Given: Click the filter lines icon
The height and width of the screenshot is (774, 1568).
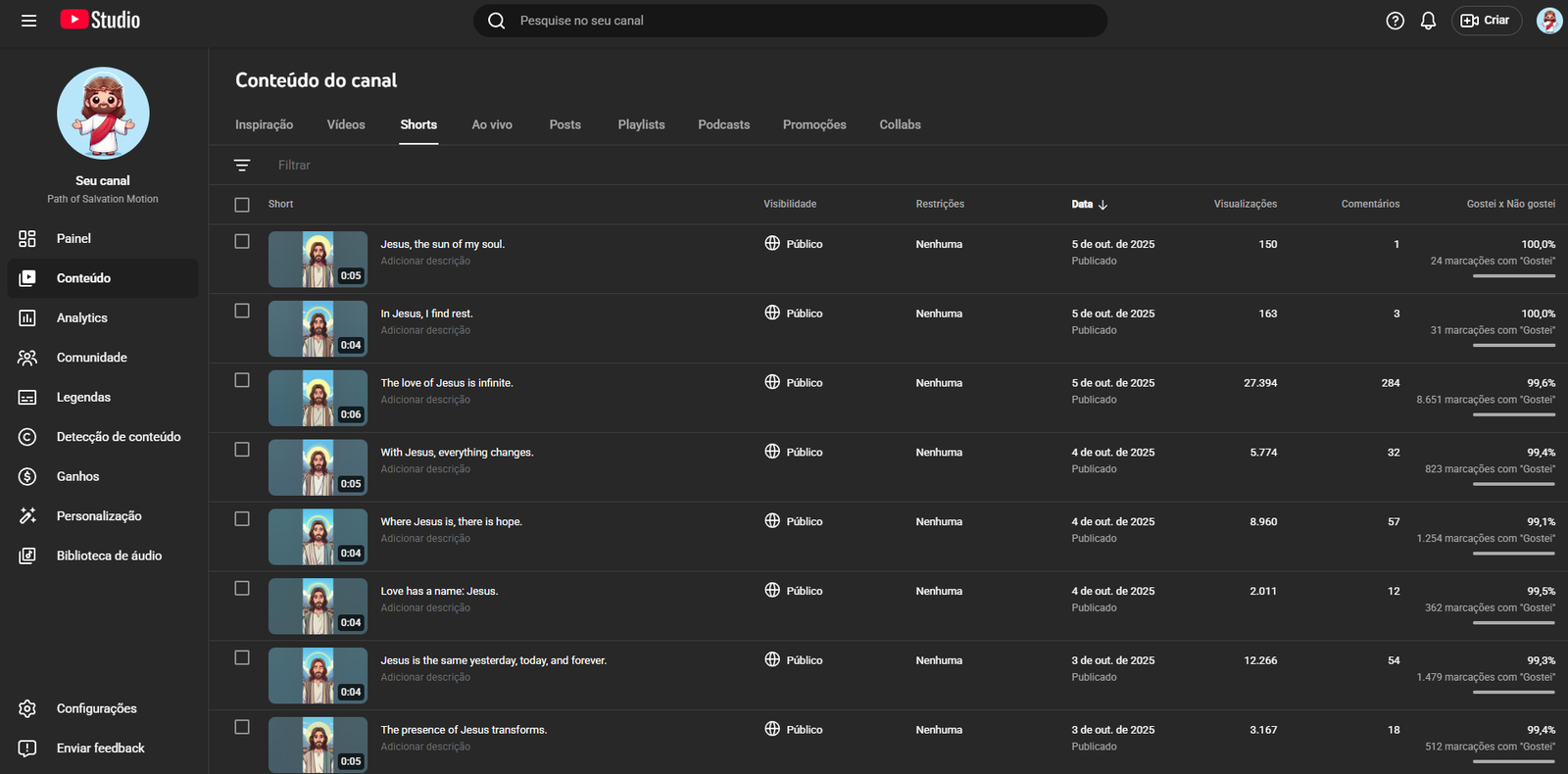Looking at the screenshot, I should pyautogui.click(x=242, y=166).
